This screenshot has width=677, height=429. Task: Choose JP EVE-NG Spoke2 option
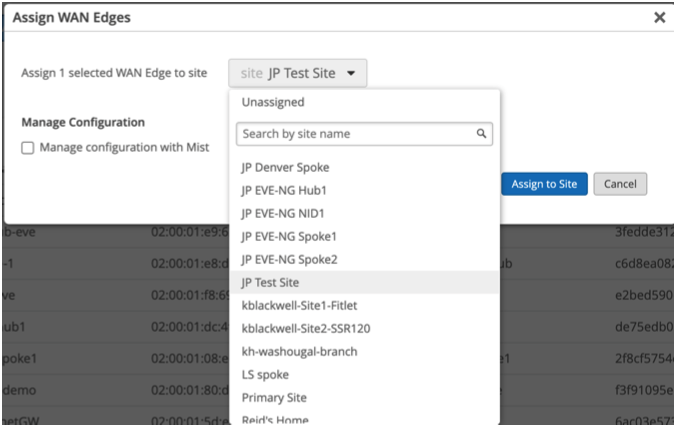(x=289, y=259)
